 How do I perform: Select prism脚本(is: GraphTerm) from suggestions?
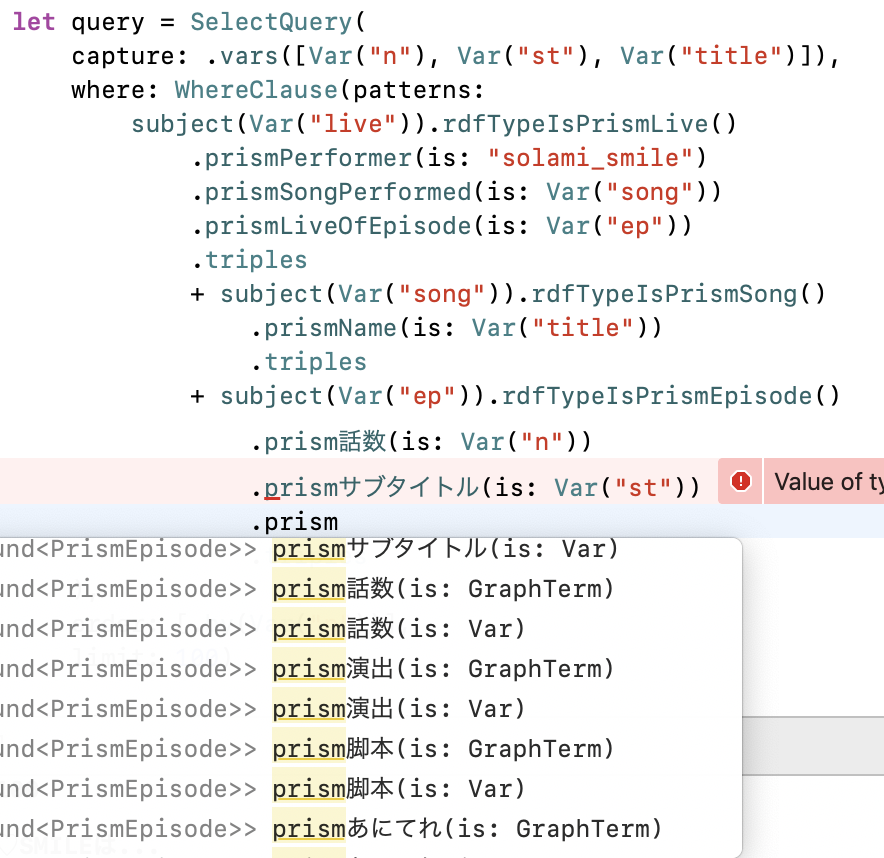[x=443, y=749]
